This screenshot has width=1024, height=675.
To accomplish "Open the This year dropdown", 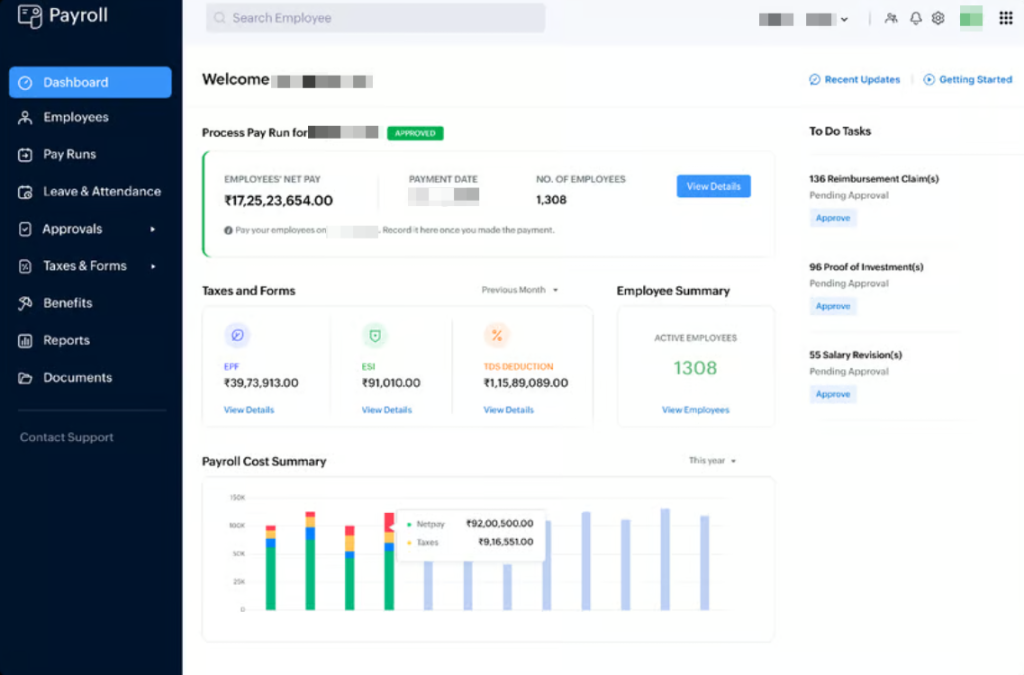I will (x=712, y=461).
